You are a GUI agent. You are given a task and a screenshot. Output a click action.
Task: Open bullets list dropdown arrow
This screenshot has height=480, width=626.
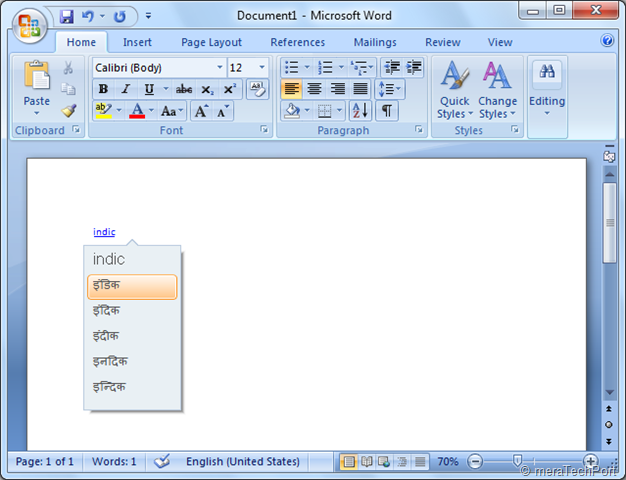point(307,67)
